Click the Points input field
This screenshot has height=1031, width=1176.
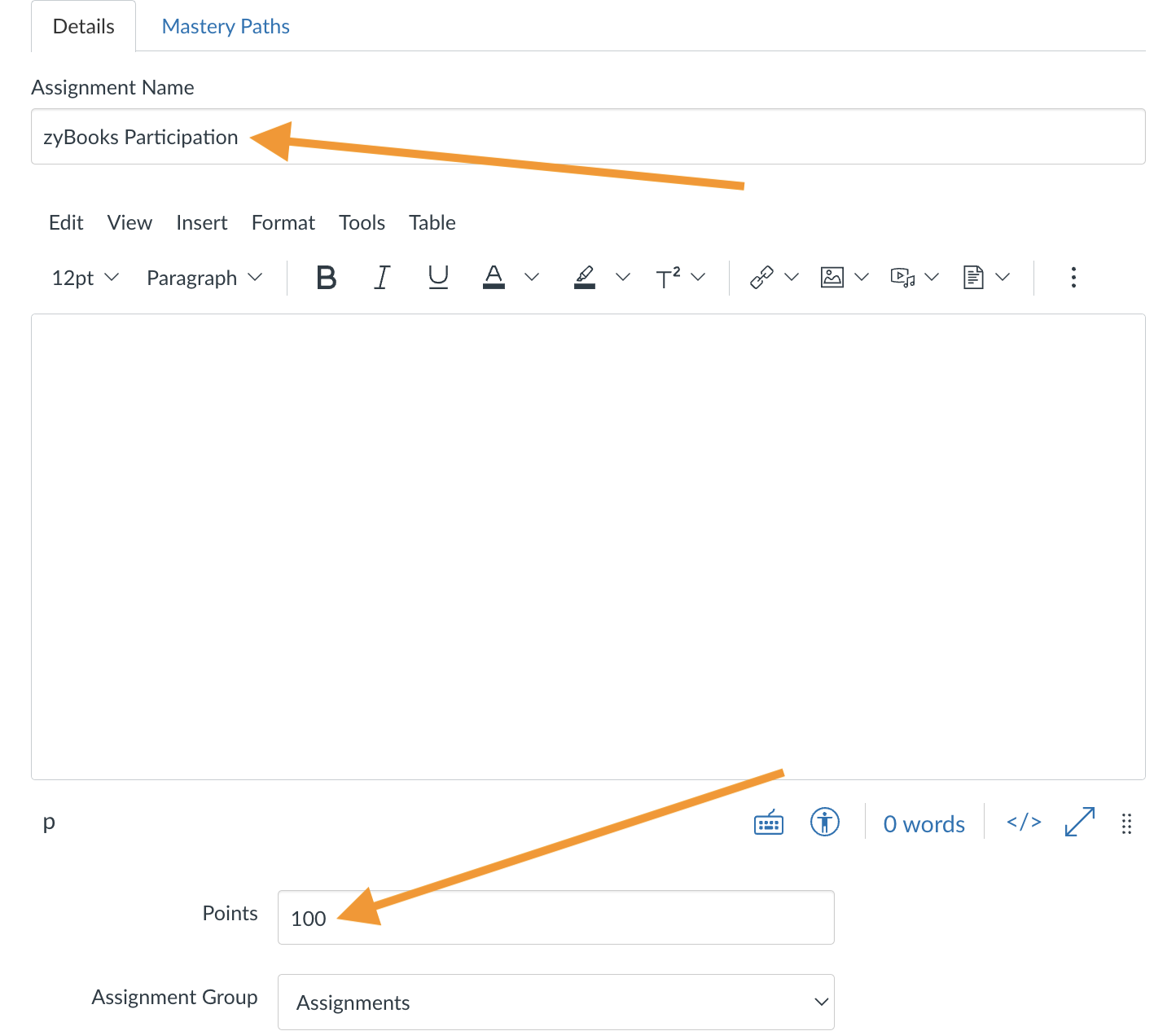(556, 918)
